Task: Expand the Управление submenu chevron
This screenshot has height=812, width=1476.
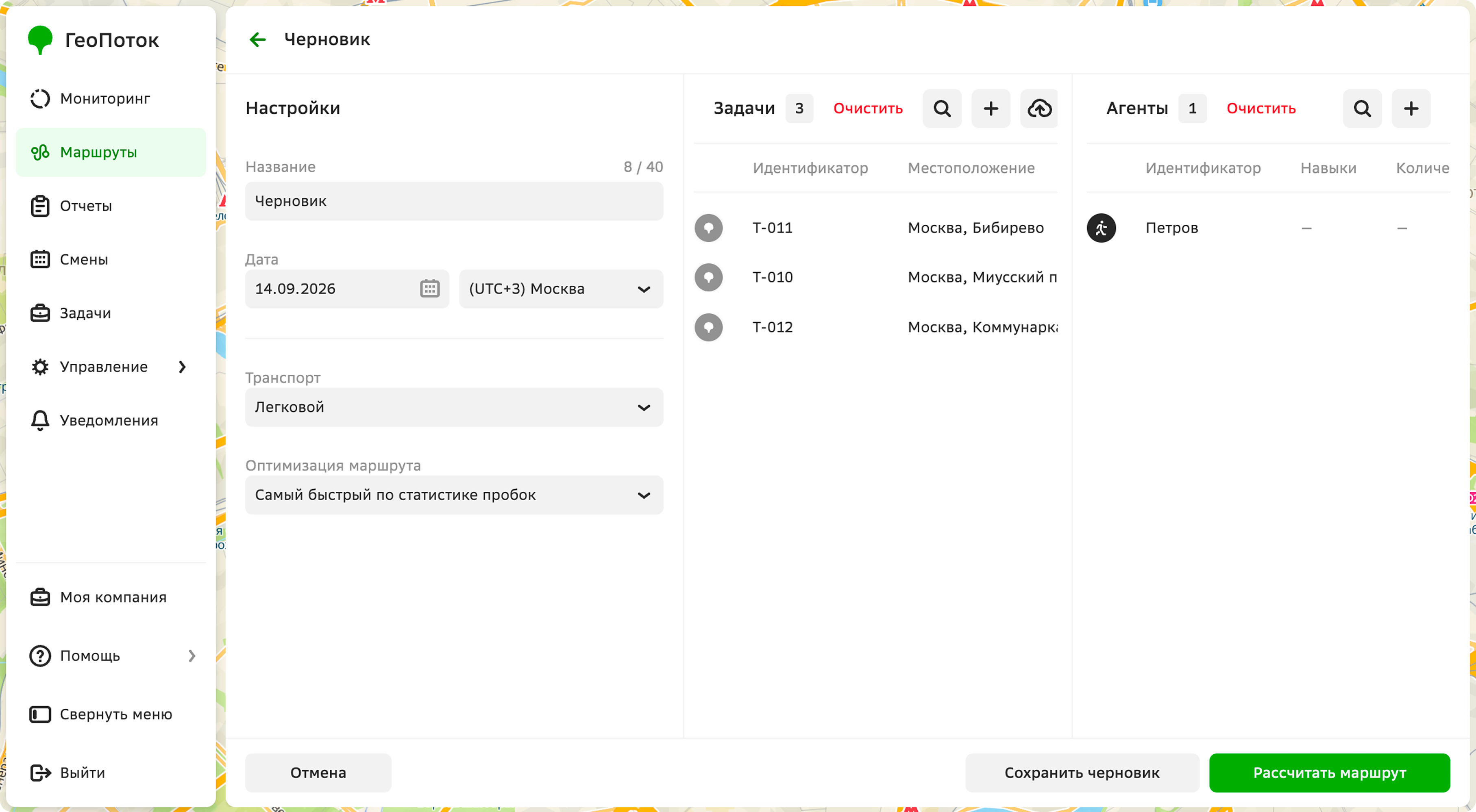Action: click(182, 367)
